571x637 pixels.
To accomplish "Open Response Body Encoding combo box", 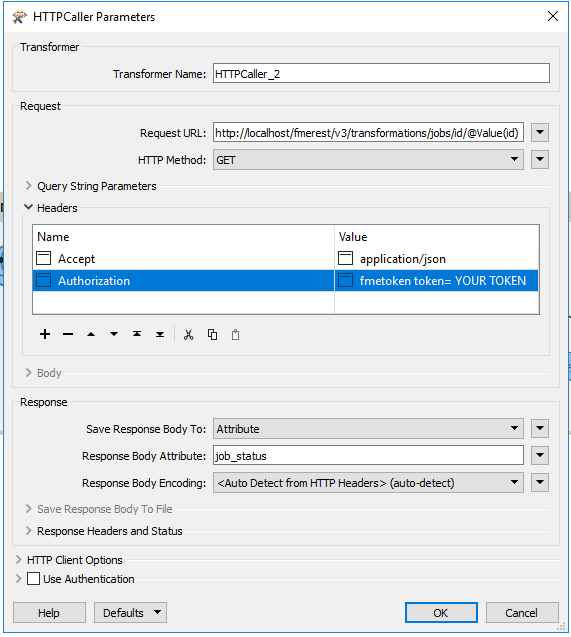I will point(368,483).
